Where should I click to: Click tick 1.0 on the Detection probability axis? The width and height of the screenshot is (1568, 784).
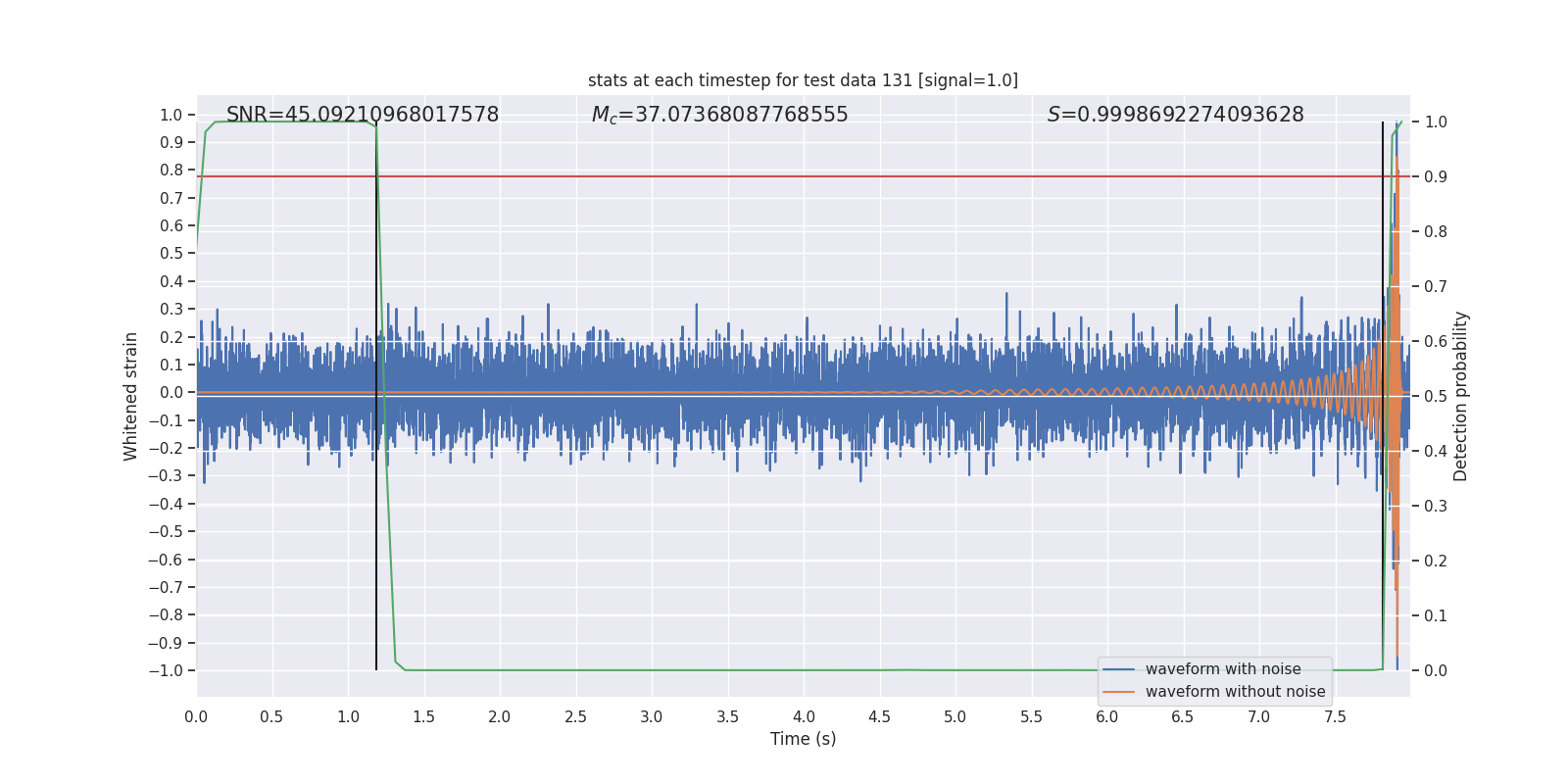click(x=1436, y=122)
